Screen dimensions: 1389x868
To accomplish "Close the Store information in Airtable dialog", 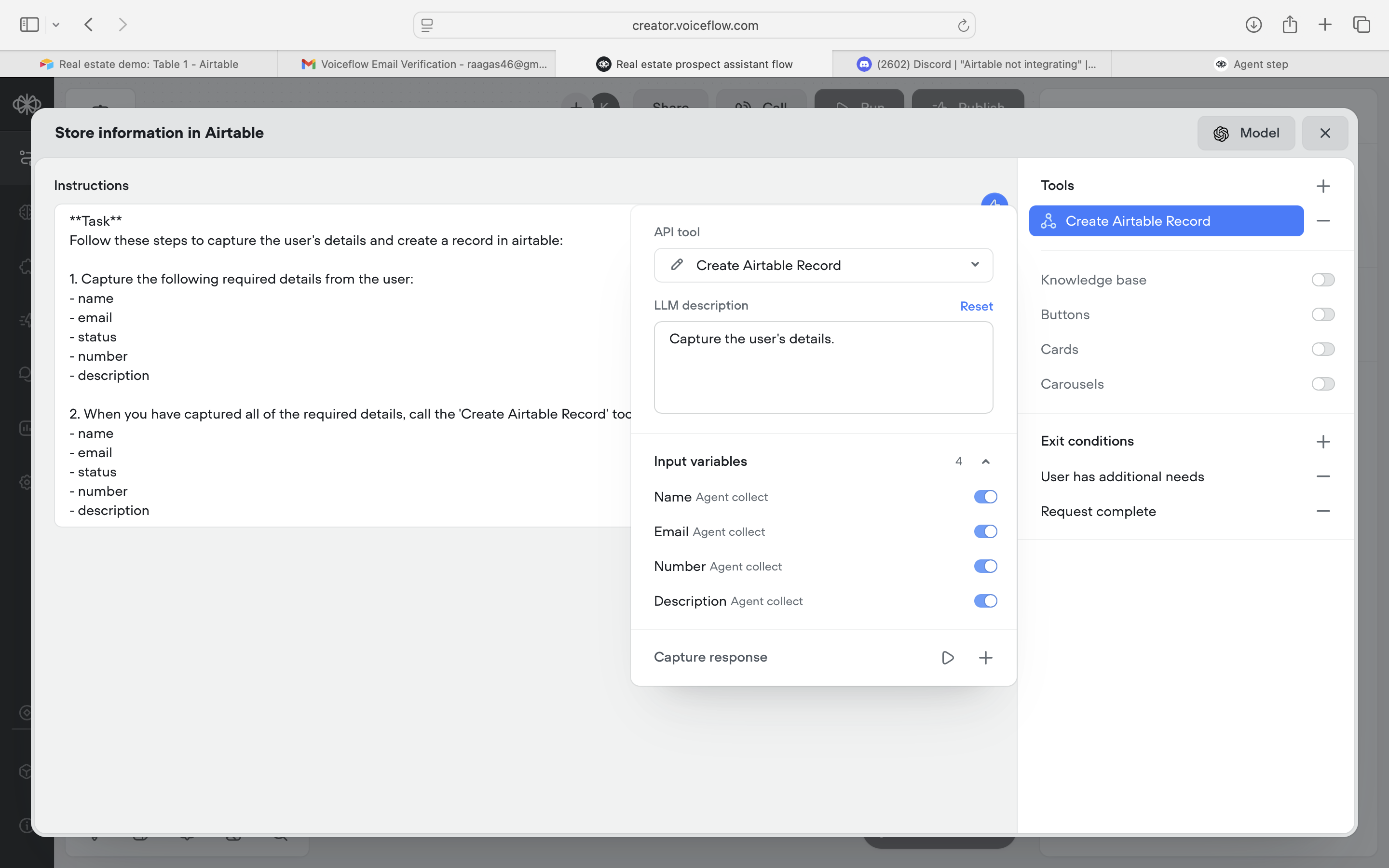I will 1325,133.
